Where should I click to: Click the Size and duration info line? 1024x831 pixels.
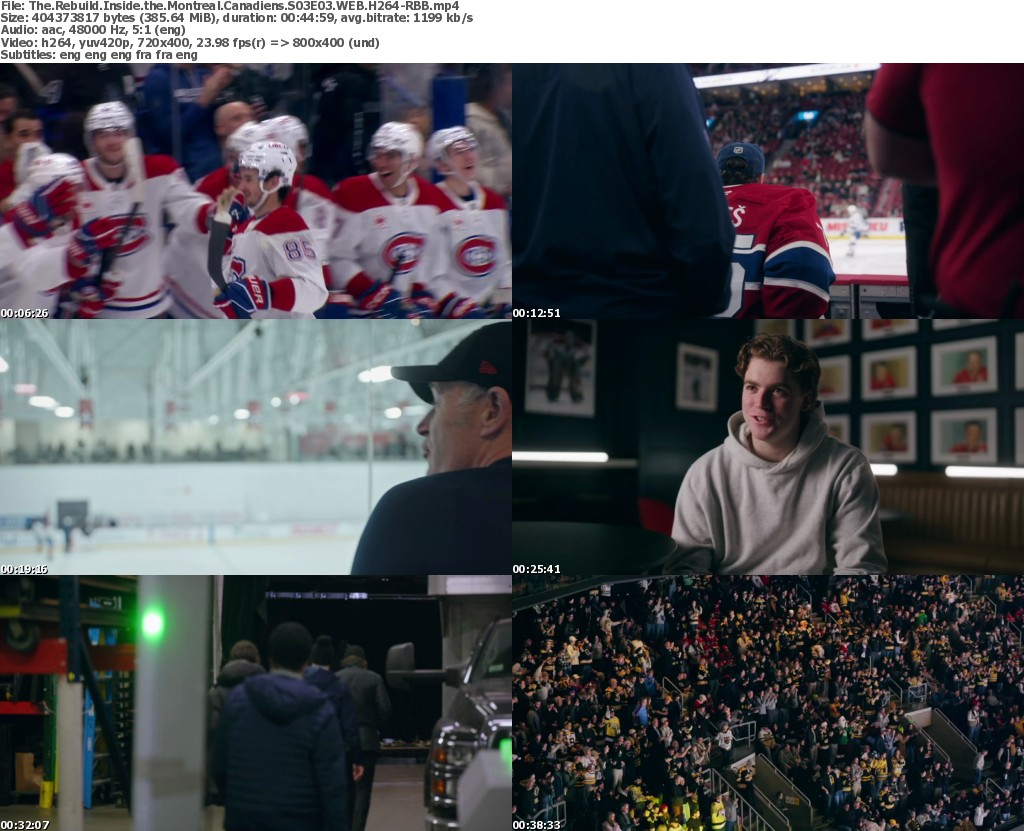pyautogui.click(x=236, y=18)
